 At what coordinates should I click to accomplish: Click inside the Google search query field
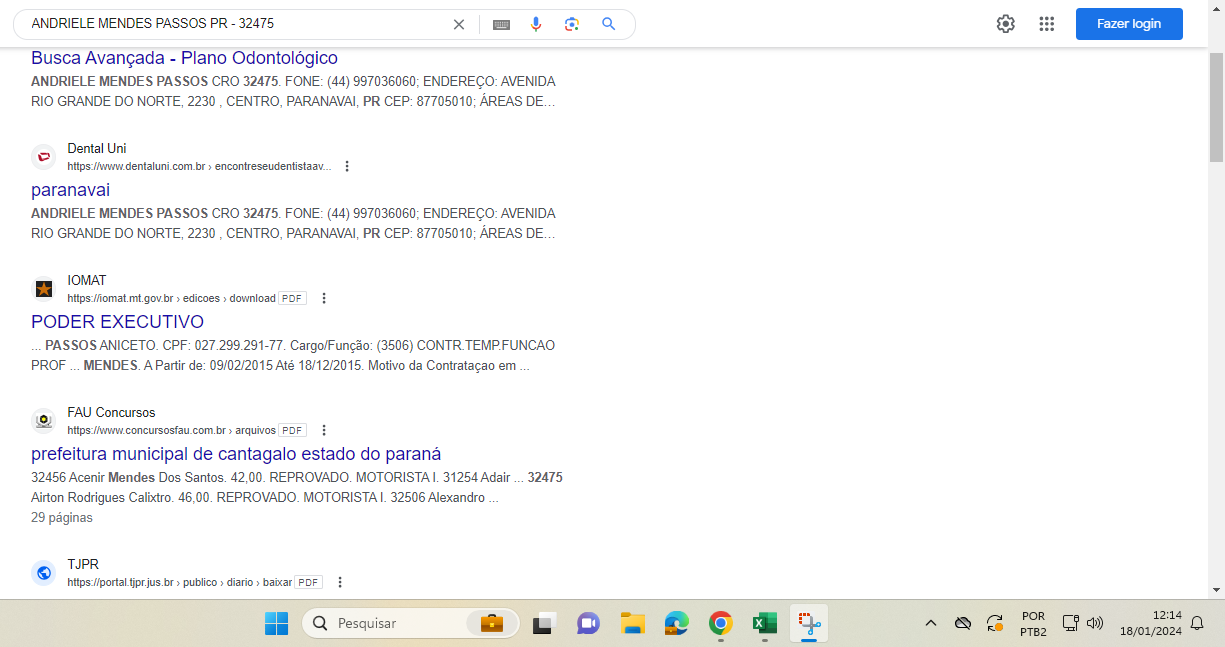235,24
